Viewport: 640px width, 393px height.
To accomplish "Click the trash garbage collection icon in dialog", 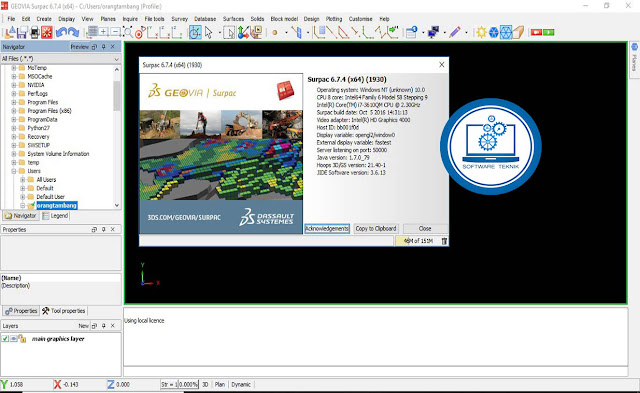I will 444,241.
